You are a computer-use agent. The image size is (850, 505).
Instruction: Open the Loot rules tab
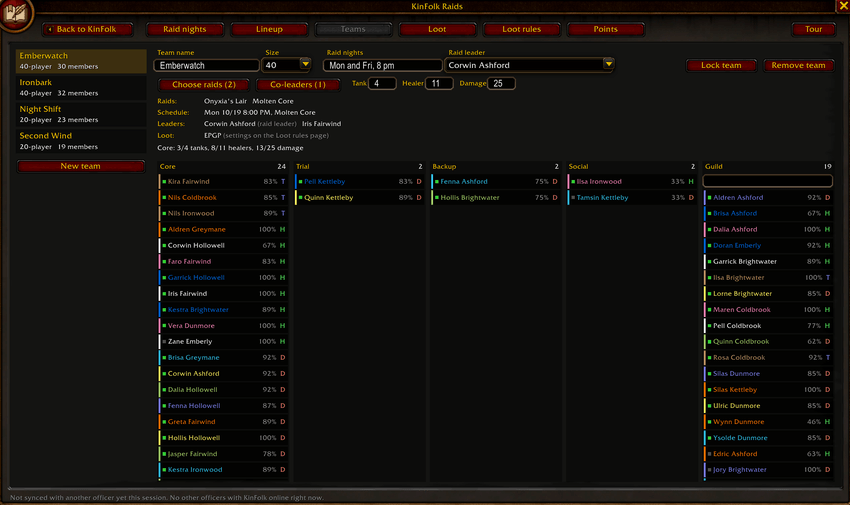pyautogui.click(x=521, y=29)
